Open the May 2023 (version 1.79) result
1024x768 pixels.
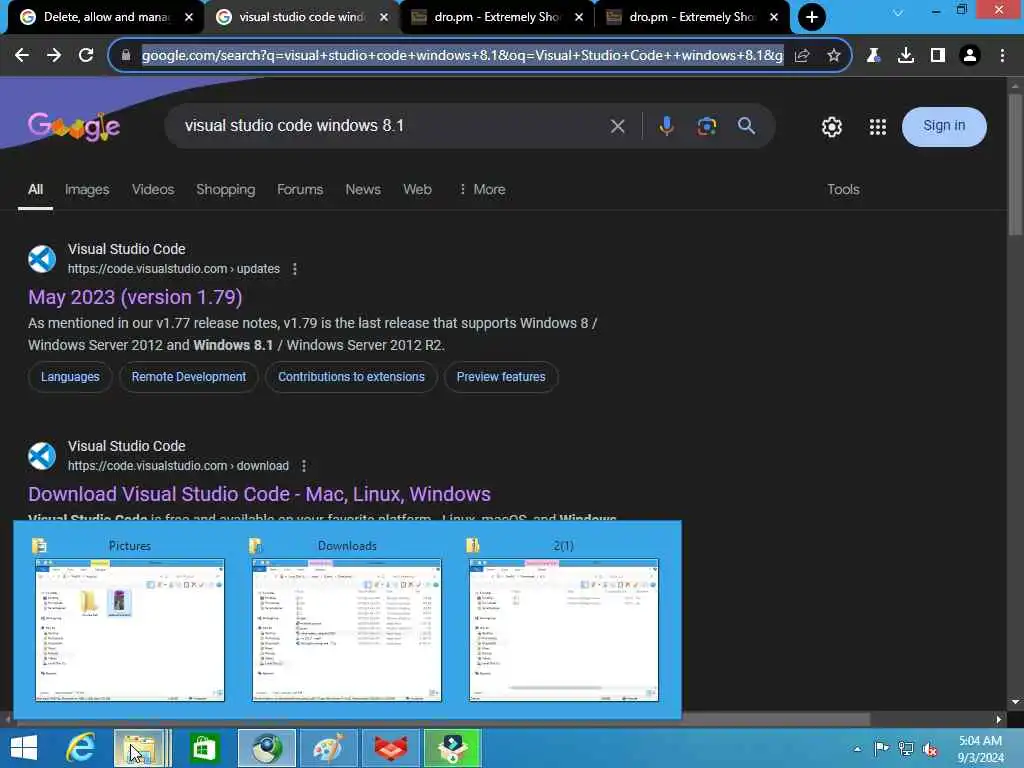(x=135, y=297)
